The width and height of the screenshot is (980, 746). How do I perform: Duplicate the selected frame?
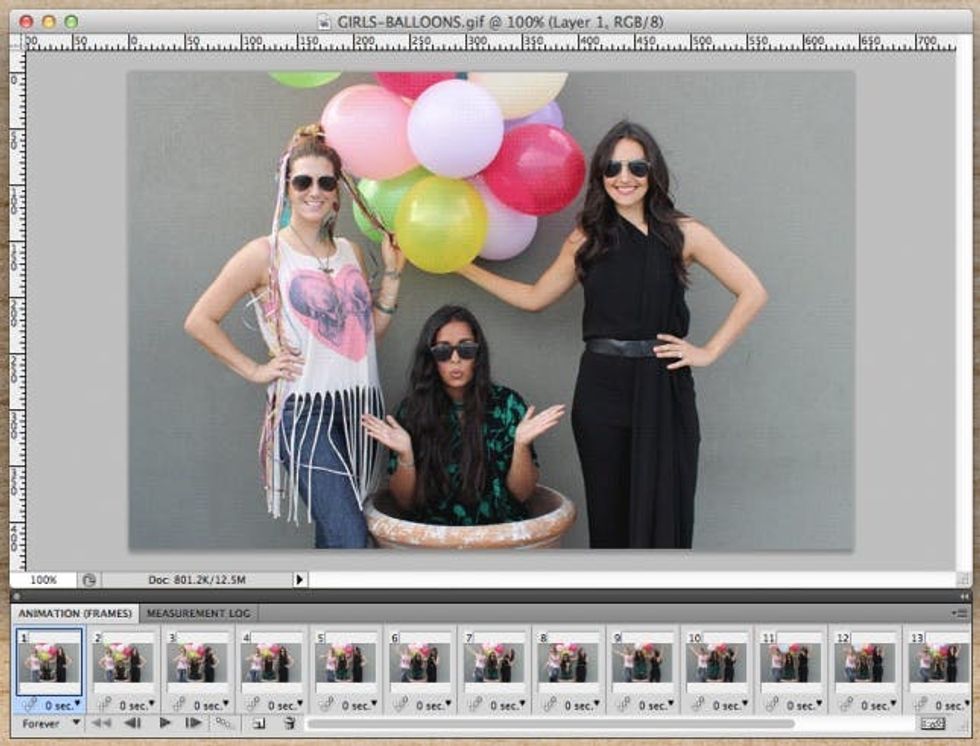click(258, 722)
